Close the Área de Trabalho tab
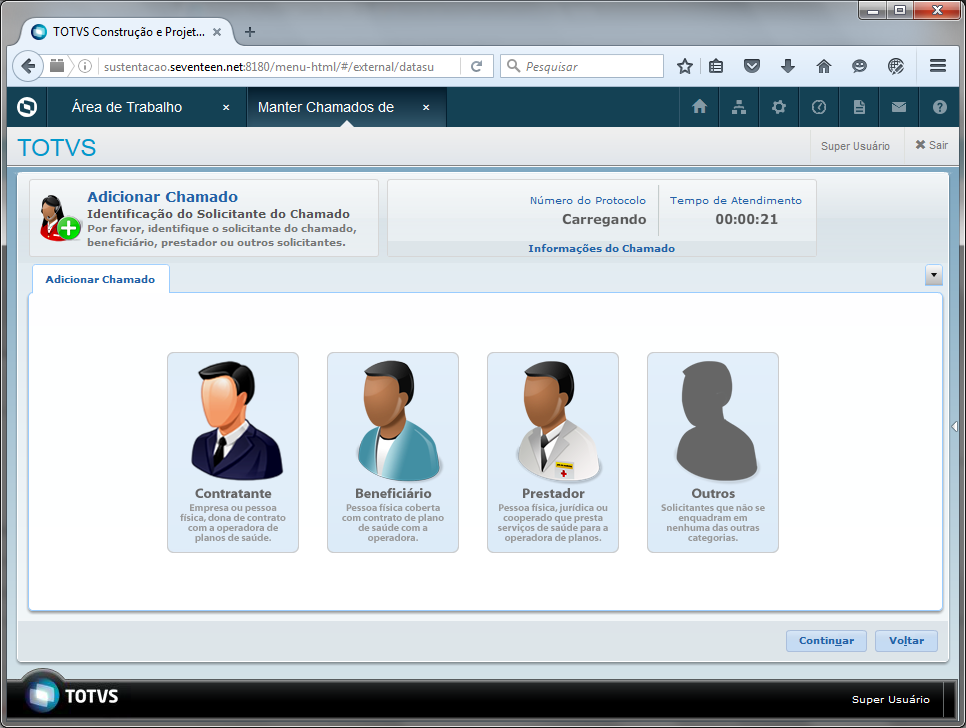Screen dimensions: 966x728 pyautogui.click(x=226, y=108)
